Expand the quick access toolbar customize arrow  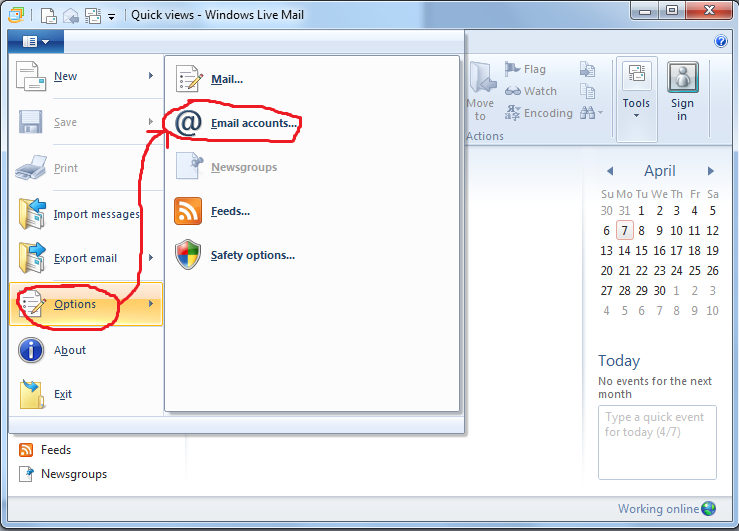pyautogui.click(x=111, y=16)
